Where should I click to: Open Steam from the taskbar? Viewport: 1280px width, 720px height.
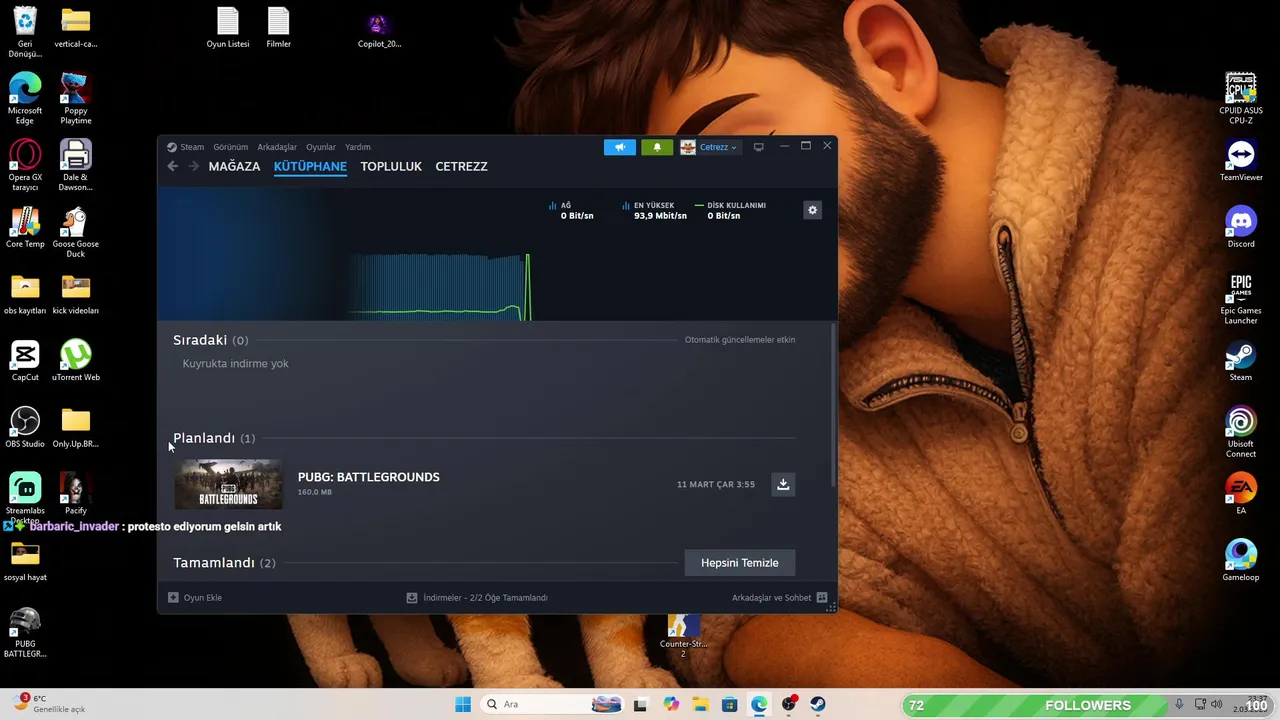coord(818,704)
